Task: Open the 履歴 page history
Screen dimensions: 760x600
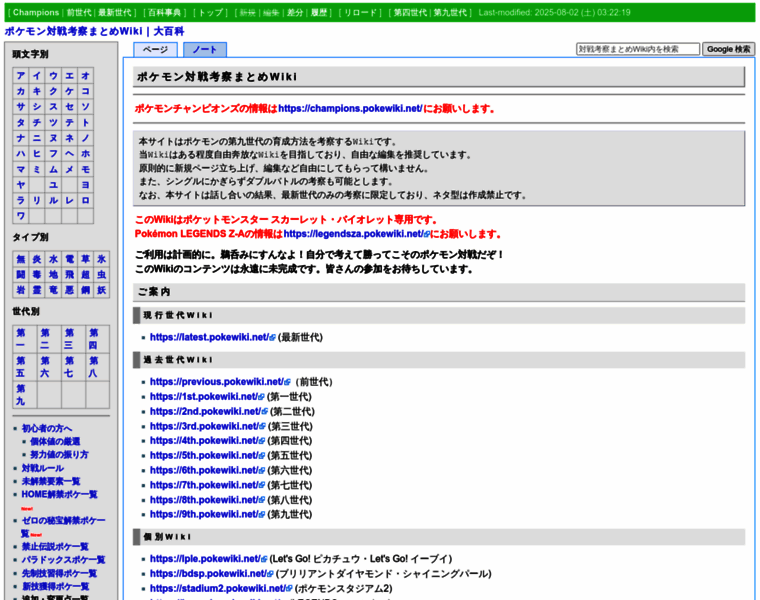Action: [318, 13]
